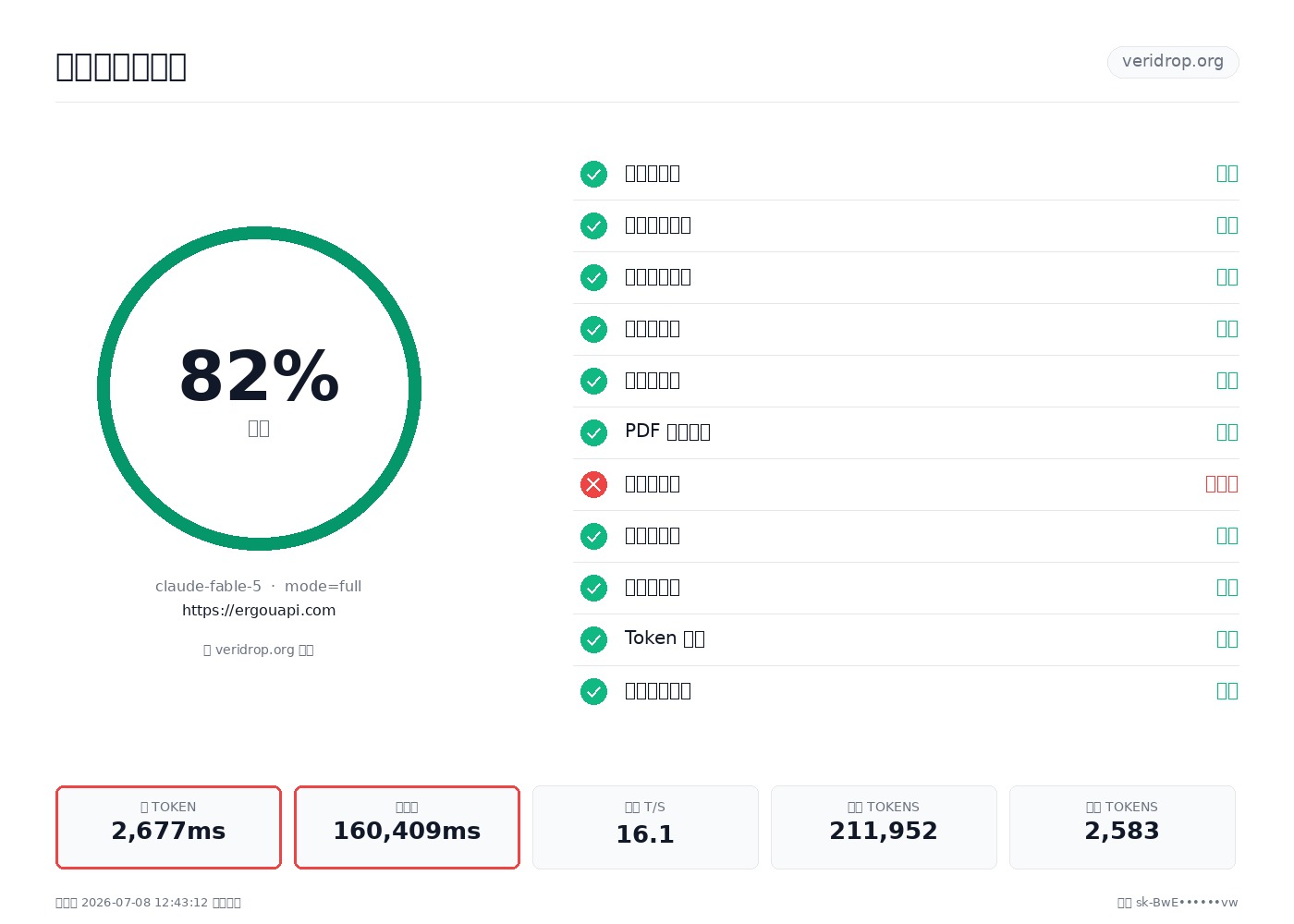This screenshot has height=924, width=1294.
Task: Click the red status text on the failed row
Action: coord(1221,484)
